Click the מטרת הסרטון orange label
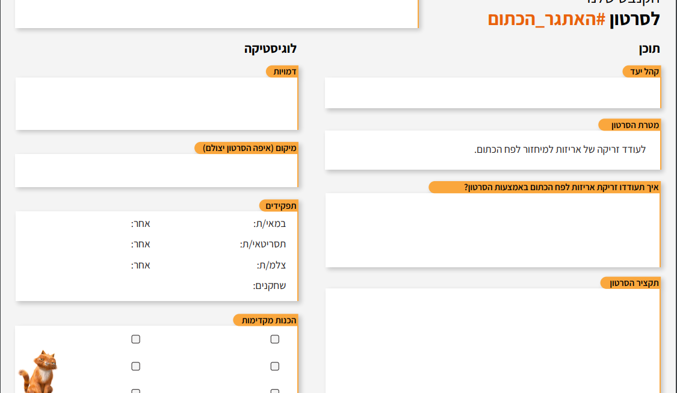The image size is (677, 393). coord(630,125)
